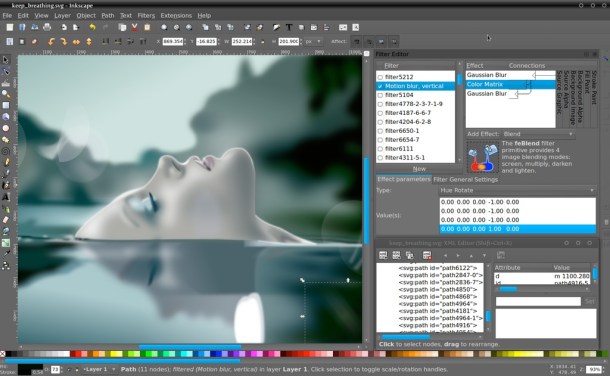This screenshot has height=376, width=610.
Task: Flip selection horizontally
Action: pos(76,42)
